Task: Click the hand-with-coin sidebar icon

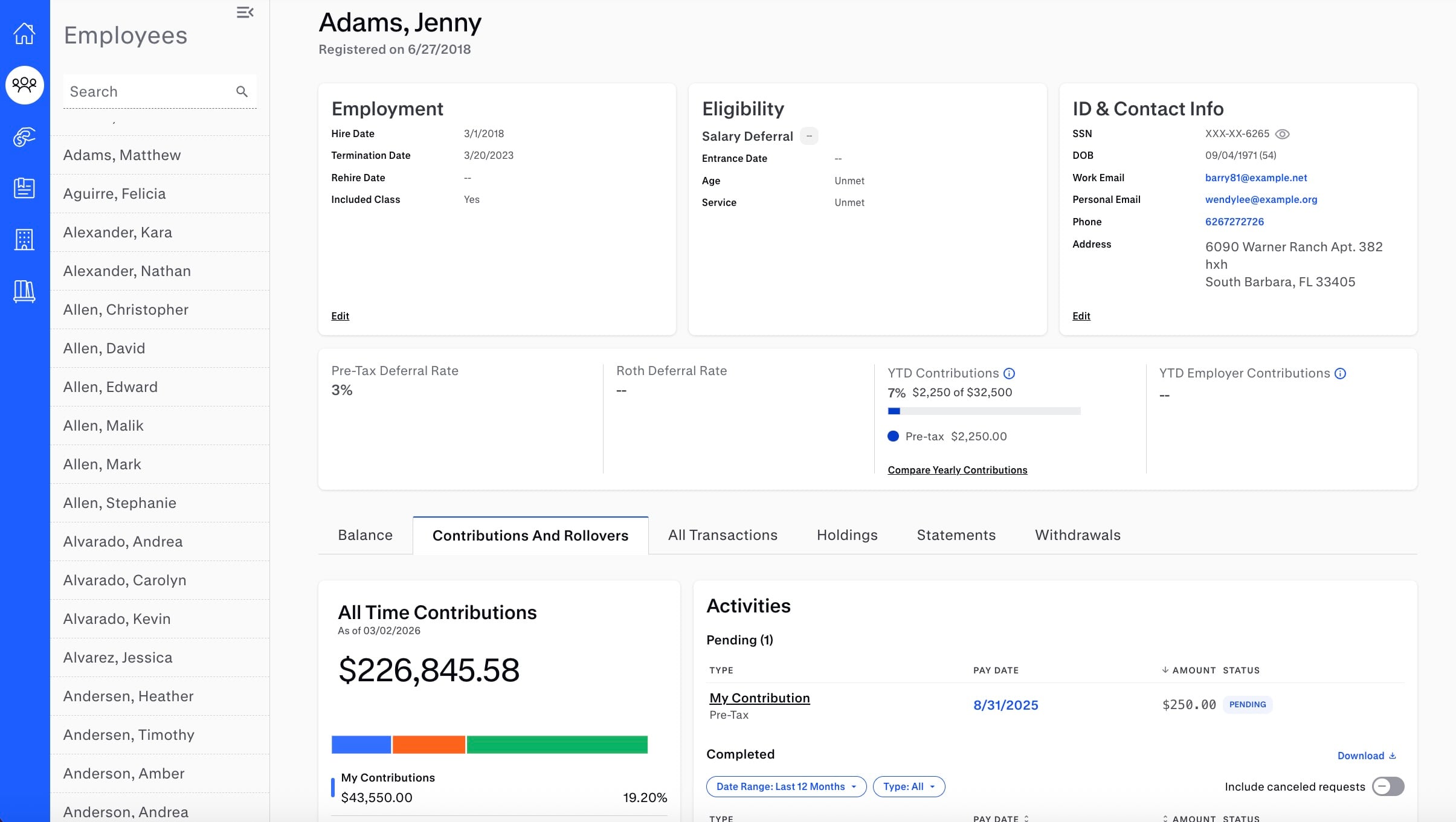Action: (x=24, y=137)
